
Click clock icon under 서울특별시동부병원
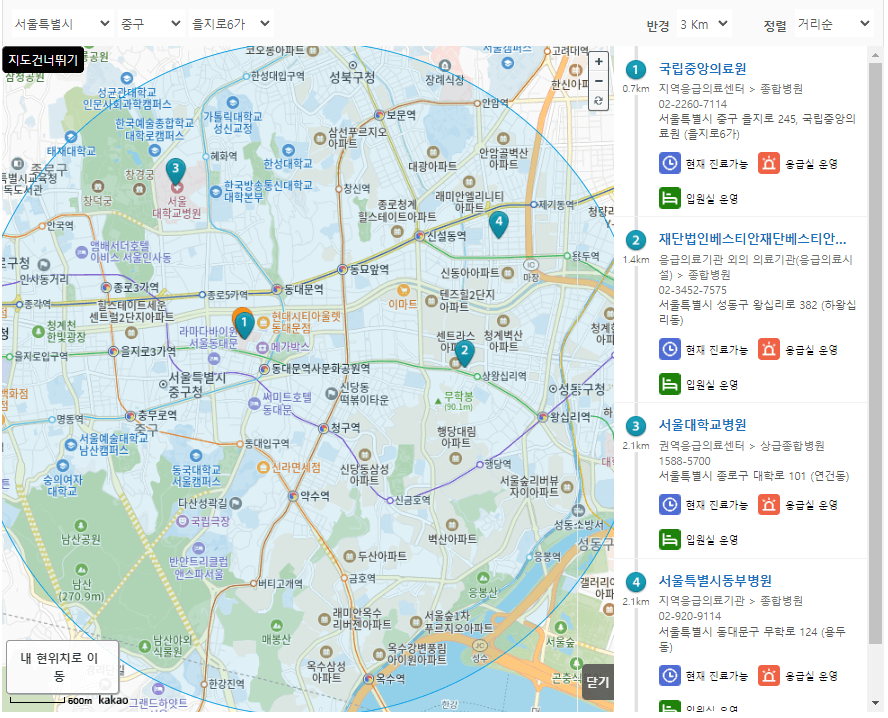click(x=669, y=675)
